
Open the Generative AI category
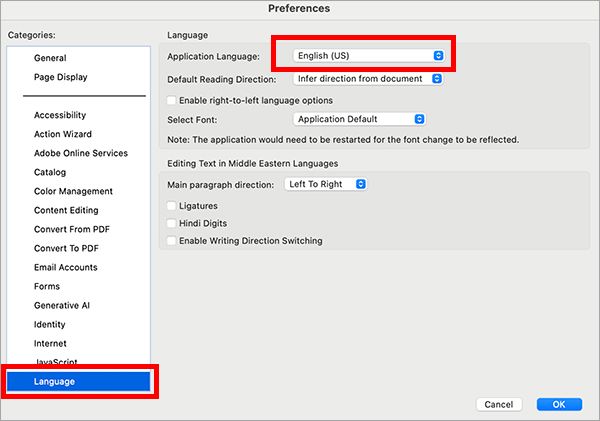click(61, 305)
